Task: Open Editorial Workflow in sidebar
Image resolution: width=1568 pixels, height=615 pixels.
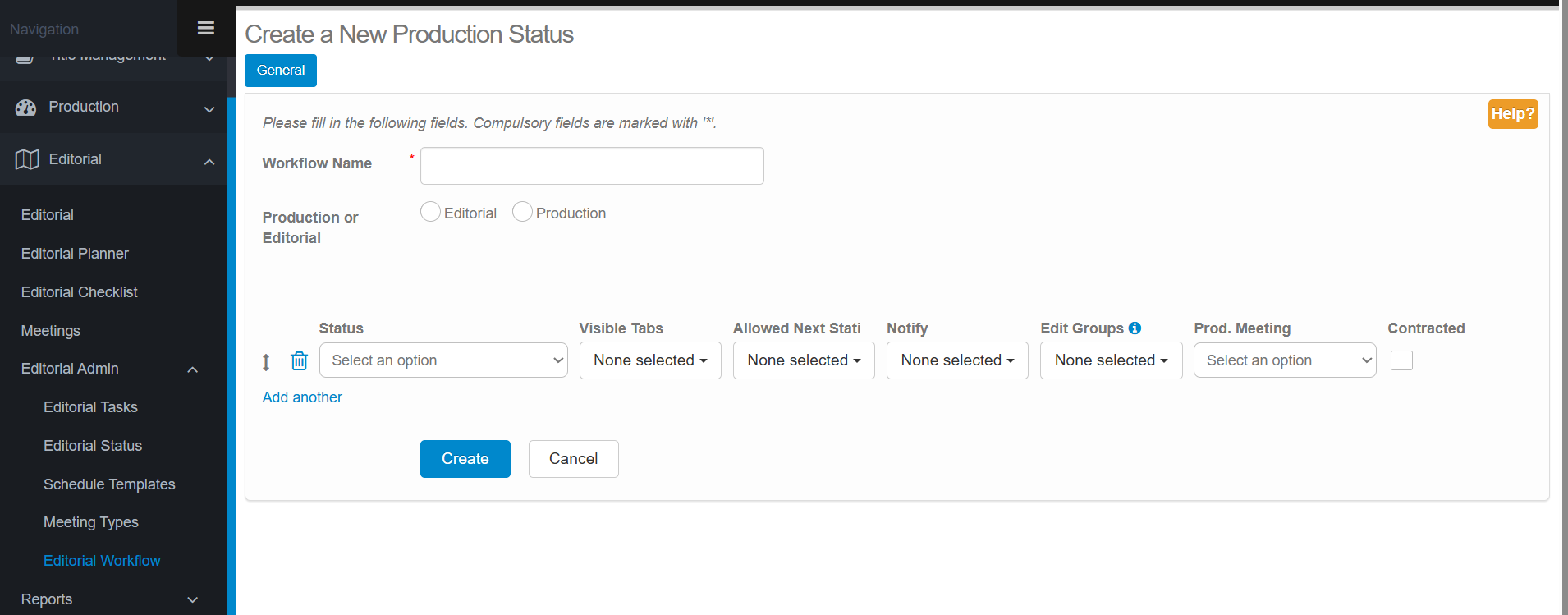Action: coord(102,561)
